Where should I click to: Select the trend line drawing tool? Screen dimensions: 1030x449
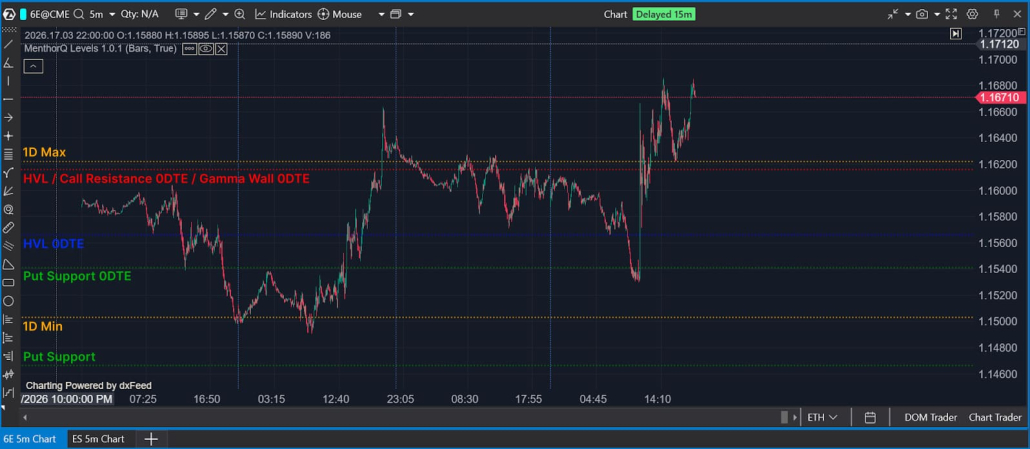pos(9,45)
